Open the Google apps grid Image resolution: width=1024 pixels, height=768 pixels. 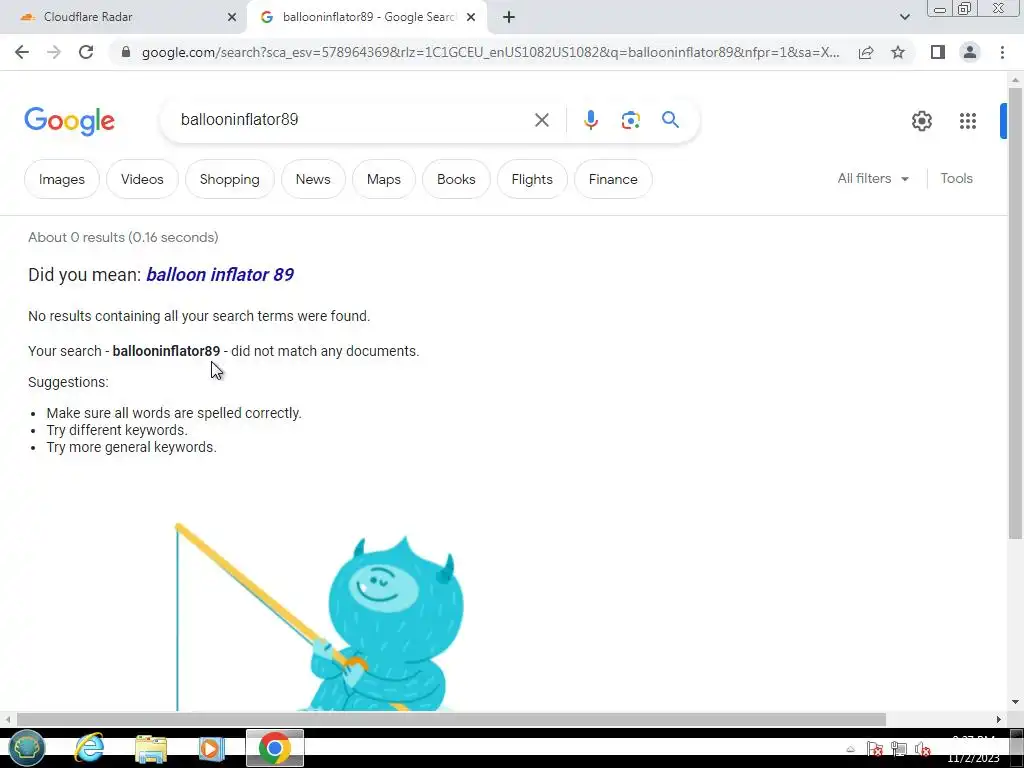[x=968, y=121]
